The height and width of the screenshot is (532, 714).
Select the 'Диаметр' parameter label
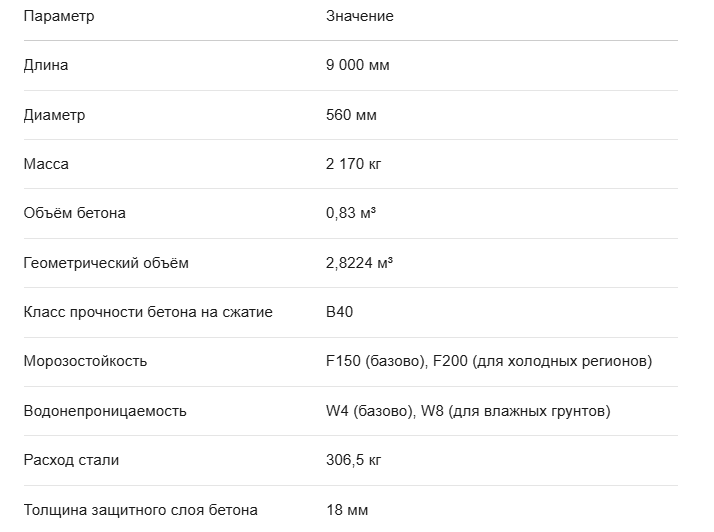coord(54,115)
